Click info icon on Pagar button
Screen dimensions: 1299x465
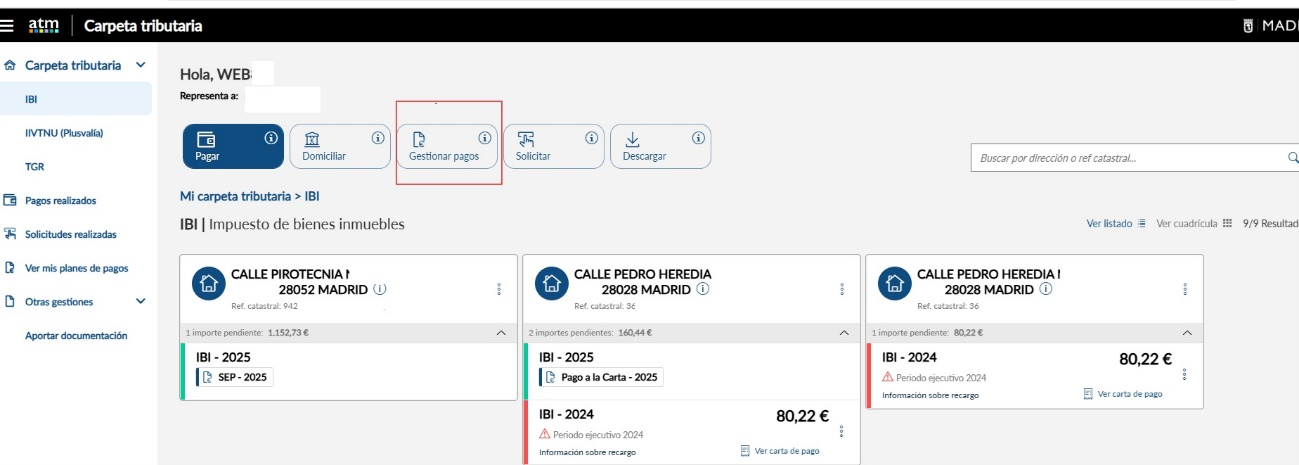[270, 138]
